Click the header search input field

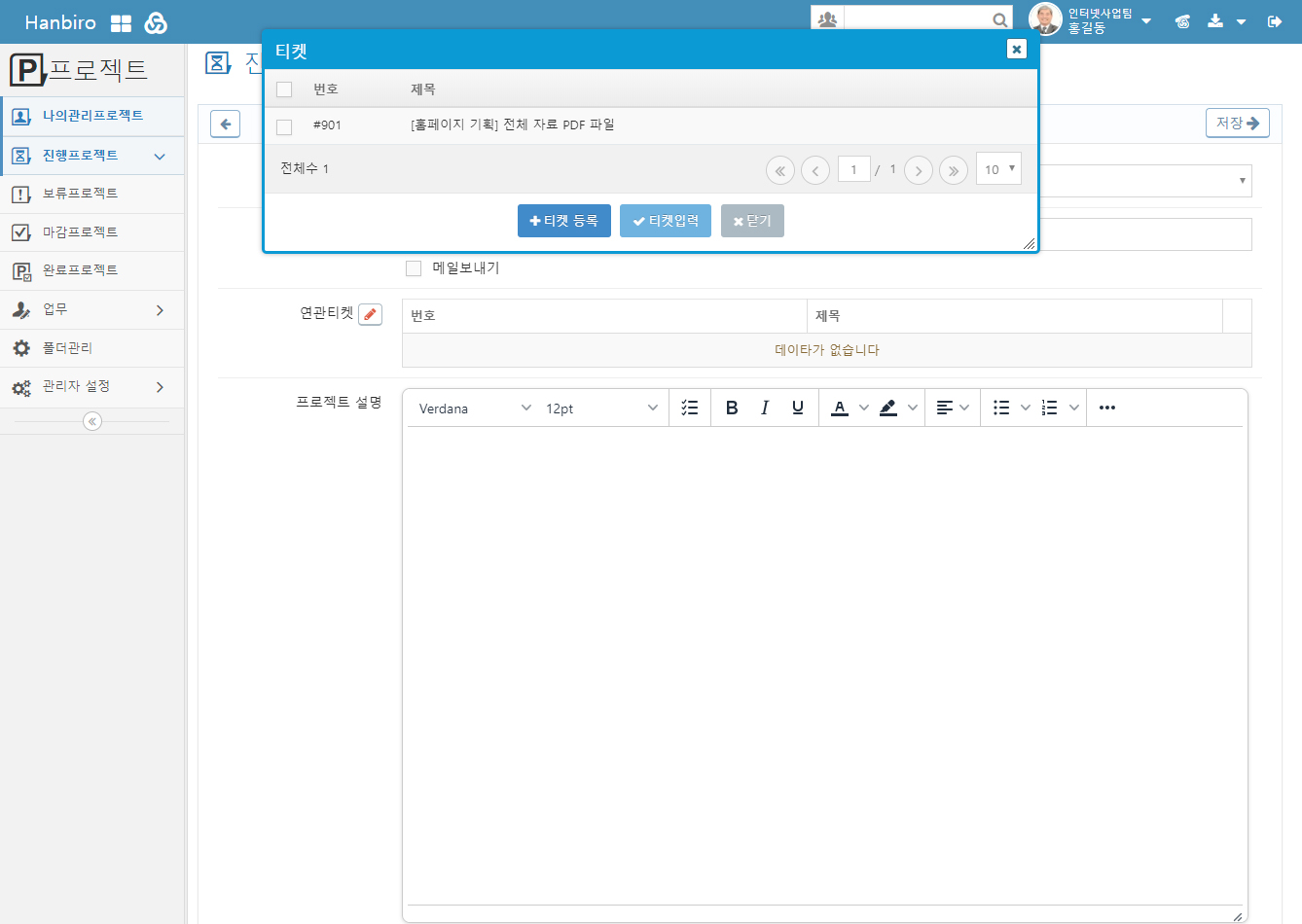tap(918, 18)
